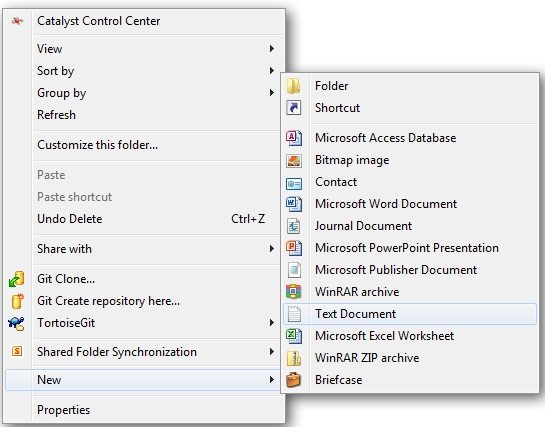
Task: Open Catalyst Control Center
Action: (x=144, y=21)
